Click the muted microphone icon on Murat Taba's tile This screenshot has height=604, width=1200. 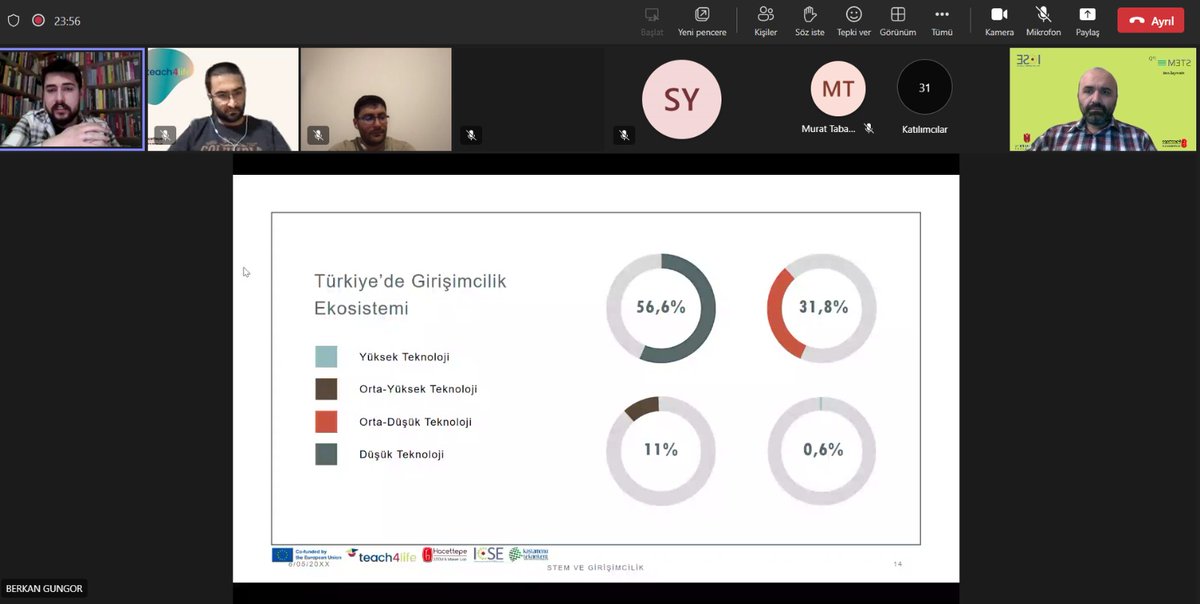(x=869, y=129)
